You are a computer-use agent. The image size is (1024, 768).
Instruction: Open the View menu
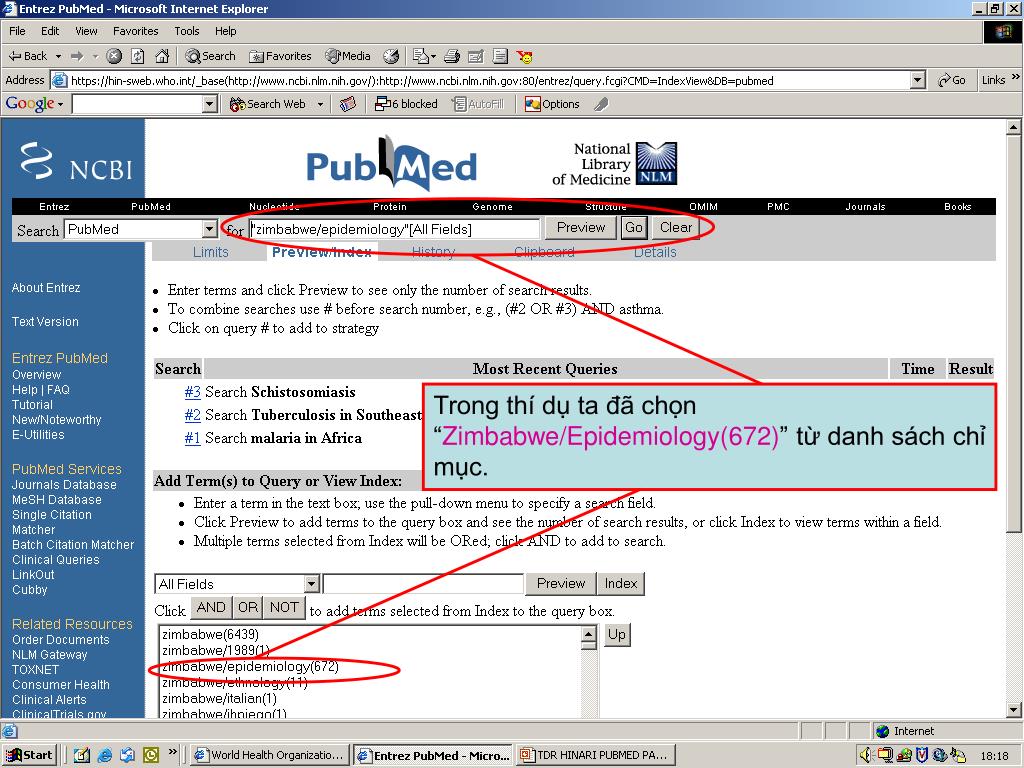pos(86,31)
